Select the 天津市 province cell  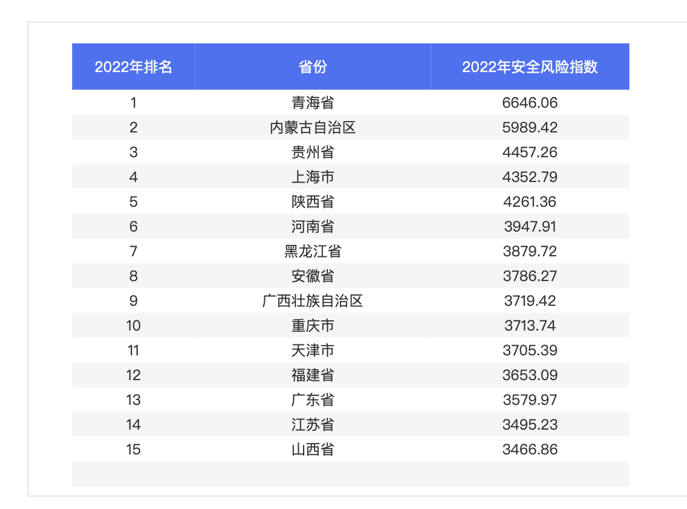(312, 350)
